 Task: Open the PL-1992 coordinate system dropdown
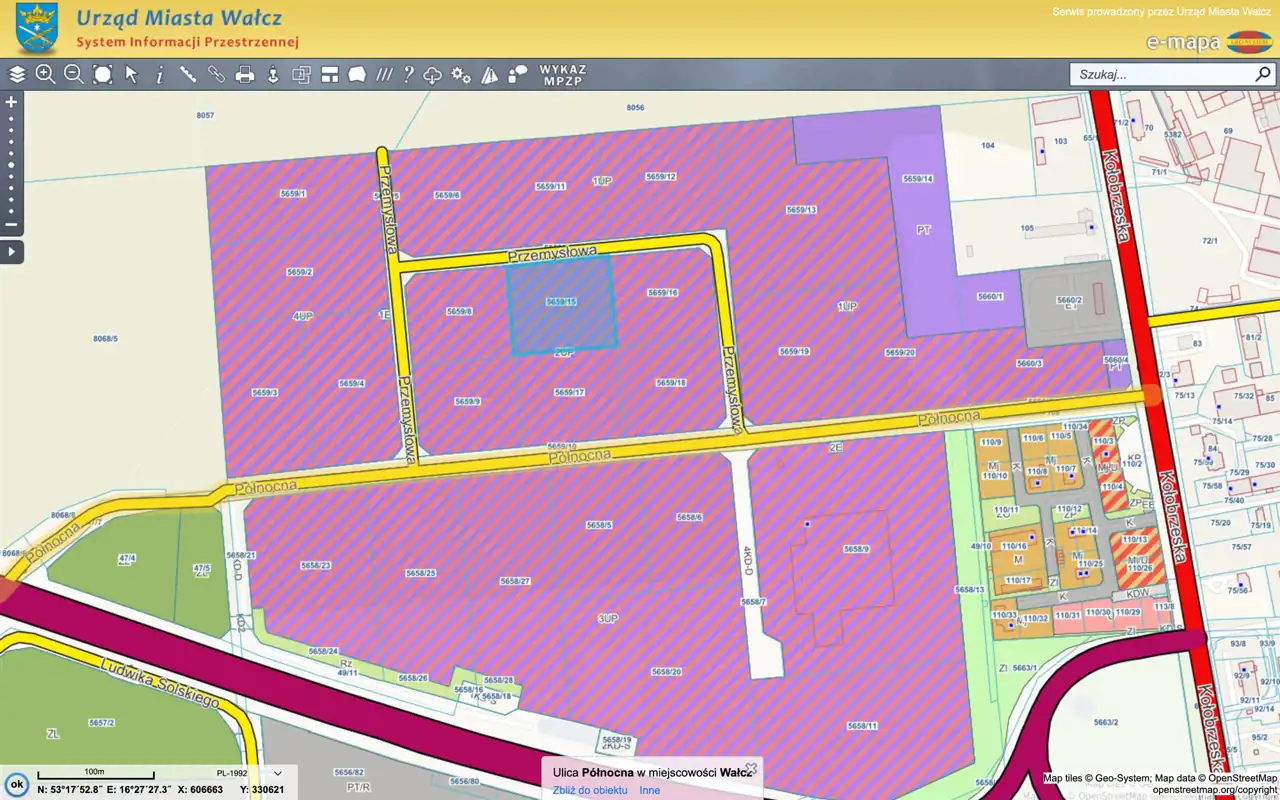coord(249,773)
